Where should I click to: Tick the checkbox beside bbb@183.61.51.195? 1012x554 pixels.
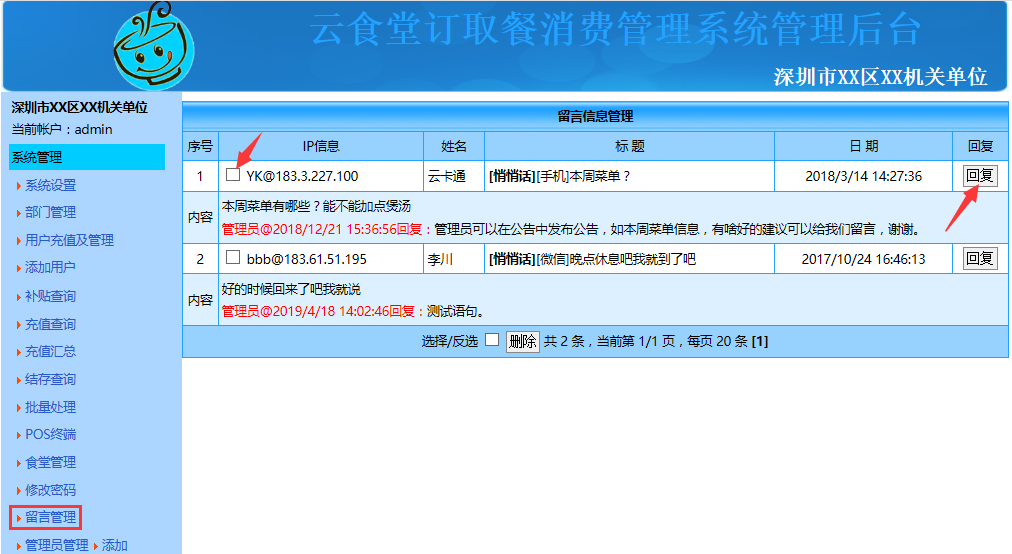pyautogui.click(x=233, y=257)
